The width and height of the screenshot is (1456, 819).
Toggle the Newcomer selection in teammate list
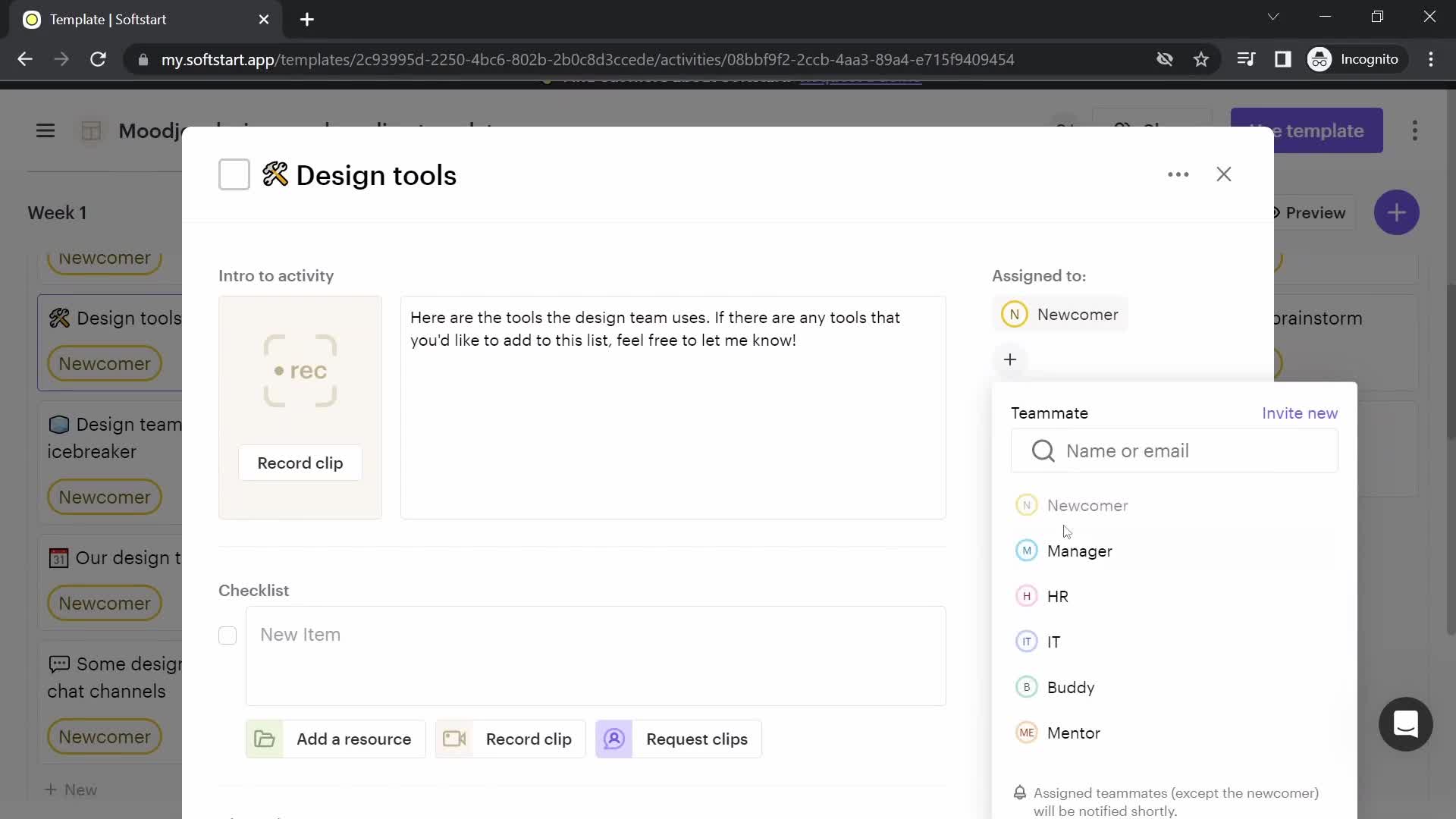point(1090,505)
